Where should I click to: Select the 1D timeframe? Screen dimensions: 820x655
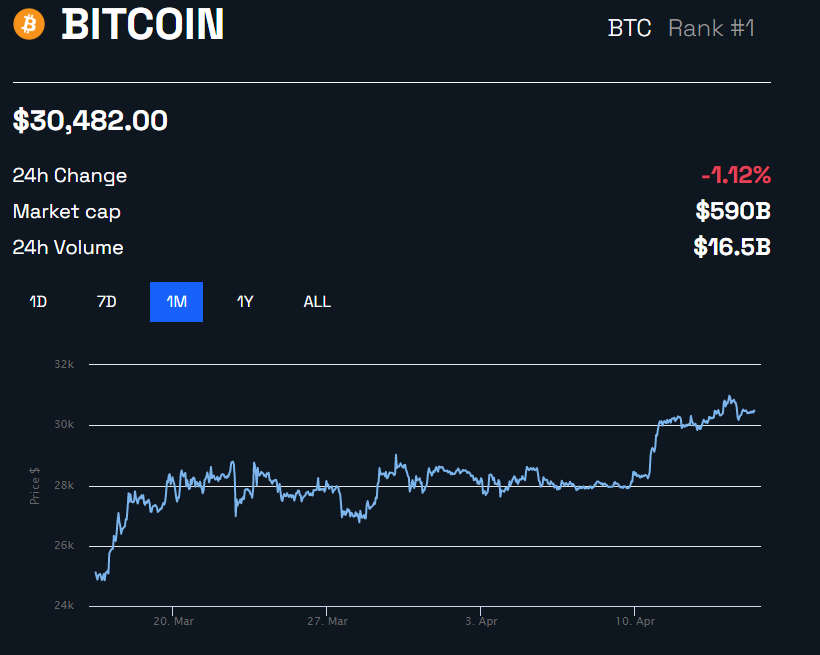tap(37, 301)
